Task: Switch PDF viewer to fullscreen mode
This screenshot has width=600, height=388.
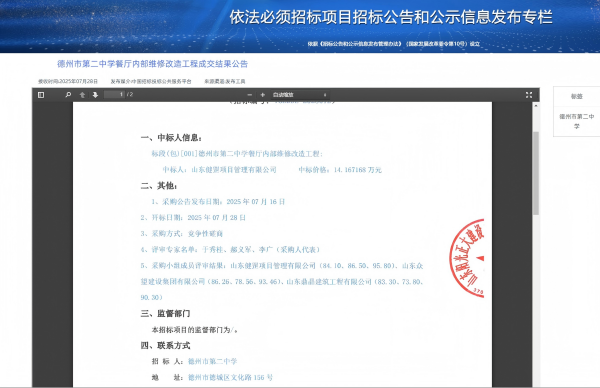Action: coord(529,95)
